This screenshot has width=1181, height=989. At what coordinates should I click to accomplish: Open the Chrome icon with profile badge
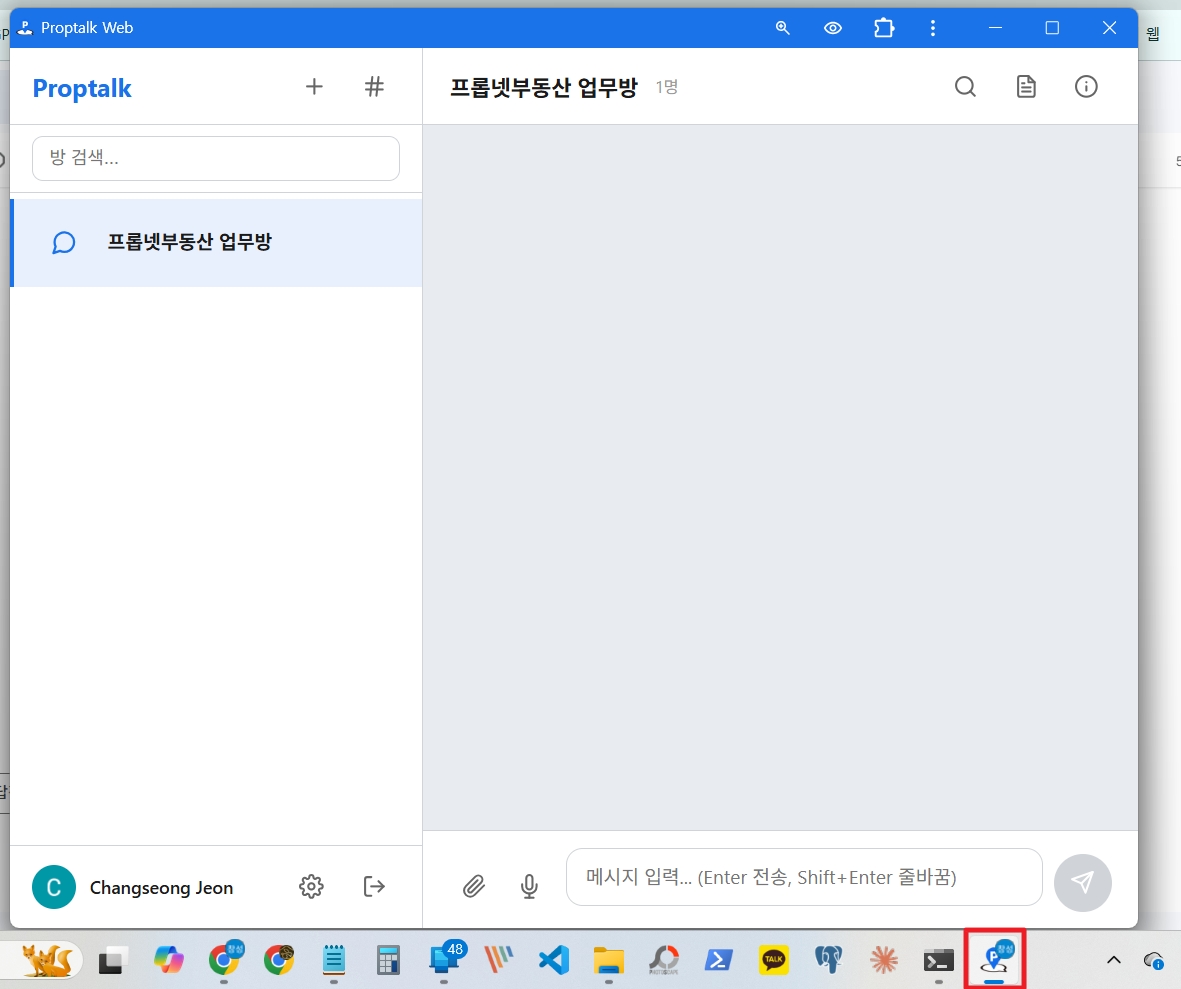click(224, 958)
